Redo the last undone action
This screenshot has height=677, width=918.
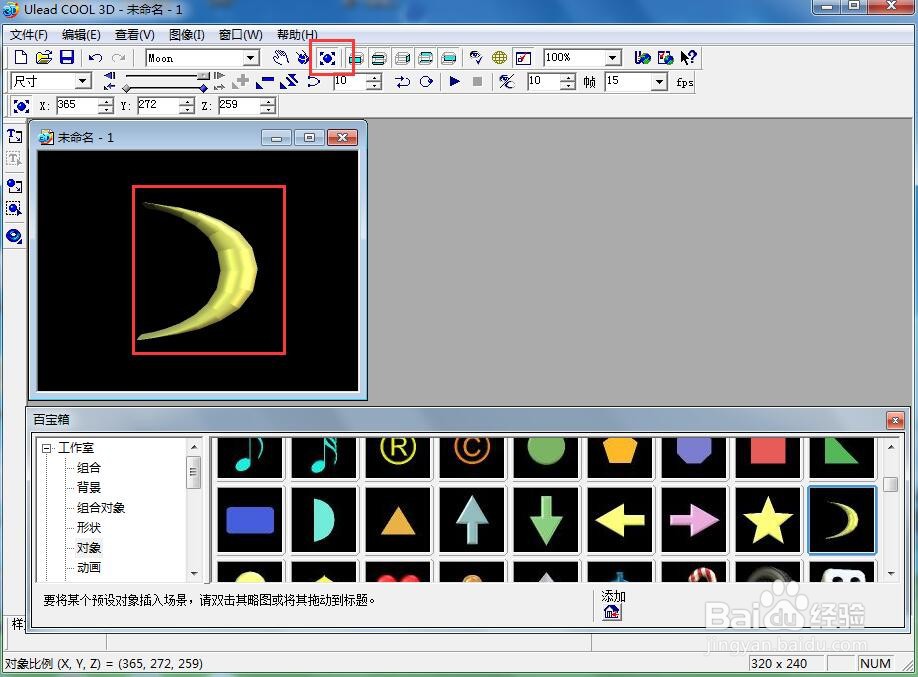(118, 57)
